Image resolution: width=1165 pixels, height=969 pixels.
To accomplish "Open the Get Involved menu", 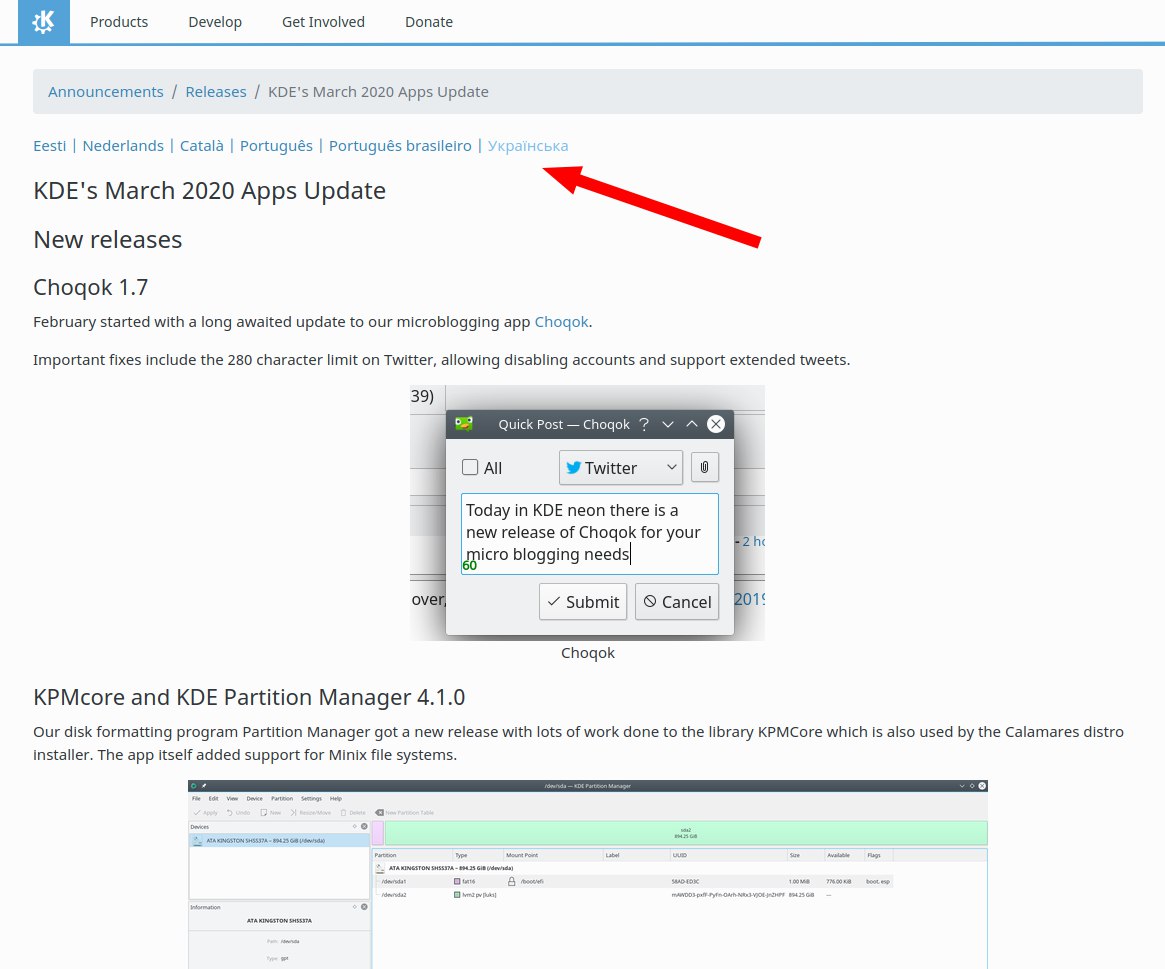I will coord(323,22).
